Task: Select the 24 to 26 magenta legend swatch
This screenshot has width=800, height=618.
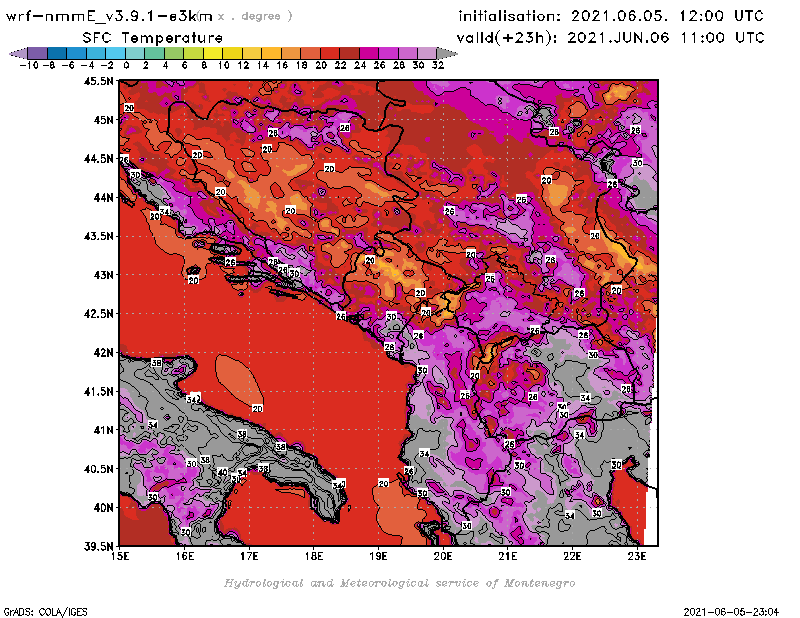Action: (368, 53)
